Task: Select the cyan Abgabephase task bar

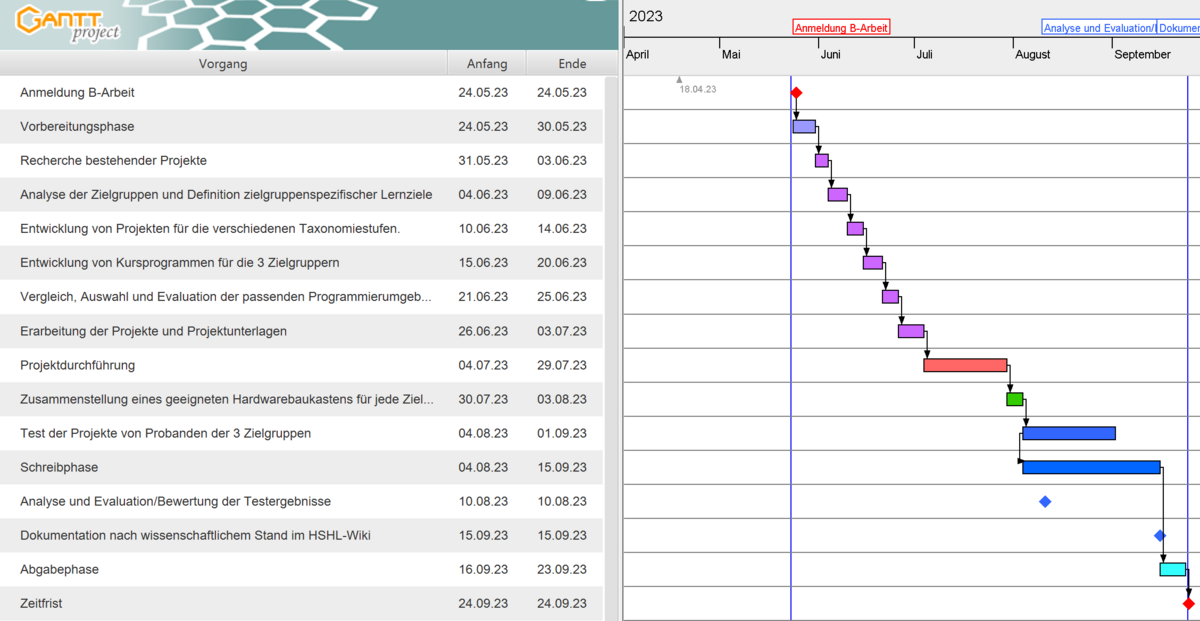Action: click(1172, 569)
